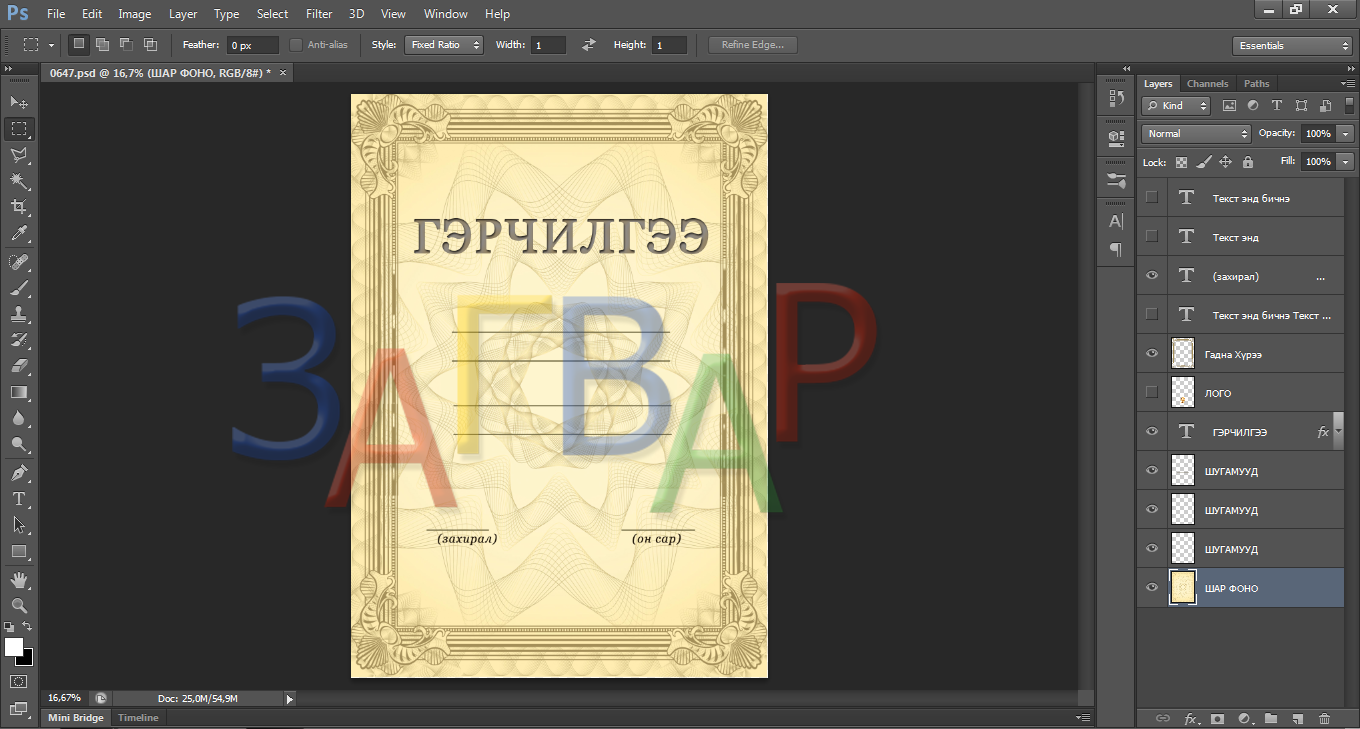Toggle Quick Mask mode
1360x729 pixels.
[18, 681]
